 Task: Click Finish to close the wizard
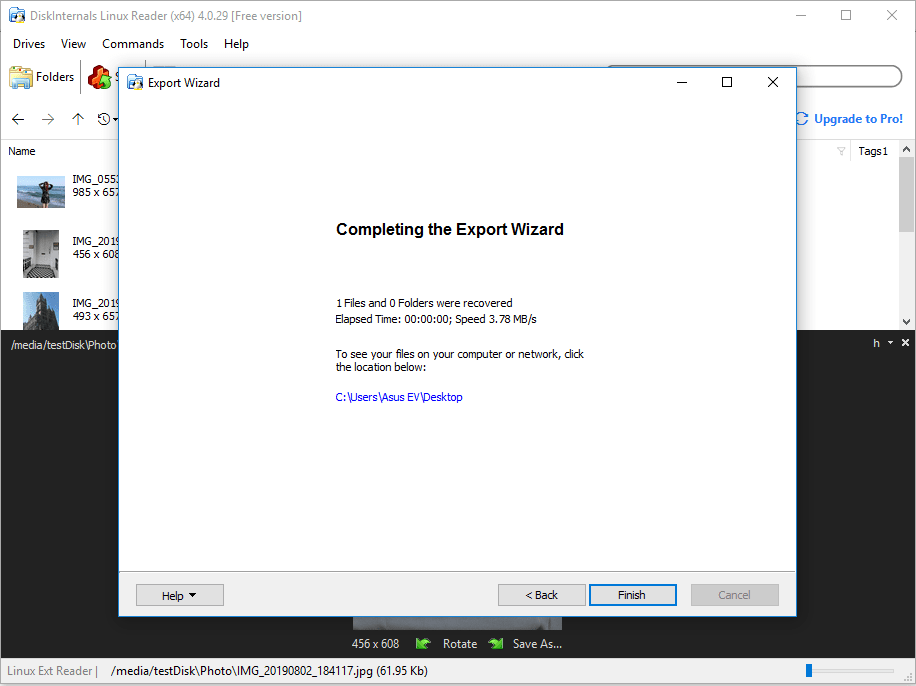click(633, 595)
